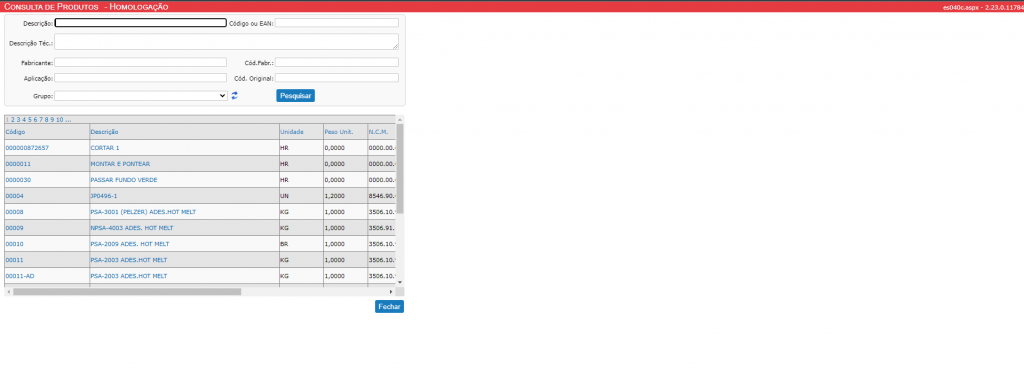The image size is (1024, 386).
Task: Open product code 000000872657
Action: click(27, 148)
